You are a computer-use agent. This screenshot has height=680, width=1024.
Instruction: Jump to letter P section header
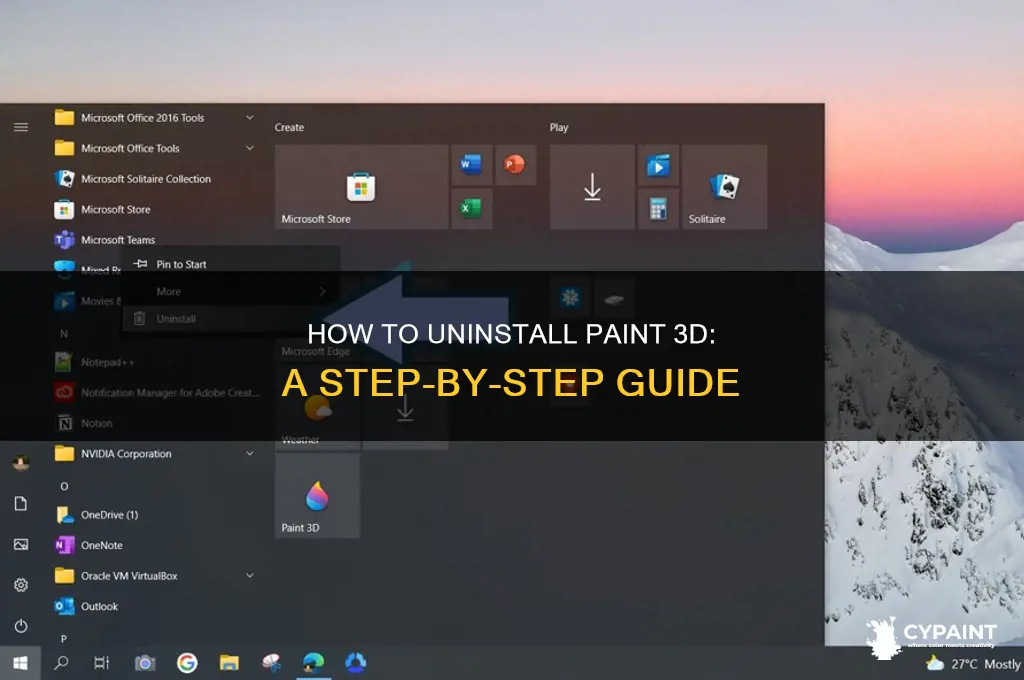tap(64, 638)
